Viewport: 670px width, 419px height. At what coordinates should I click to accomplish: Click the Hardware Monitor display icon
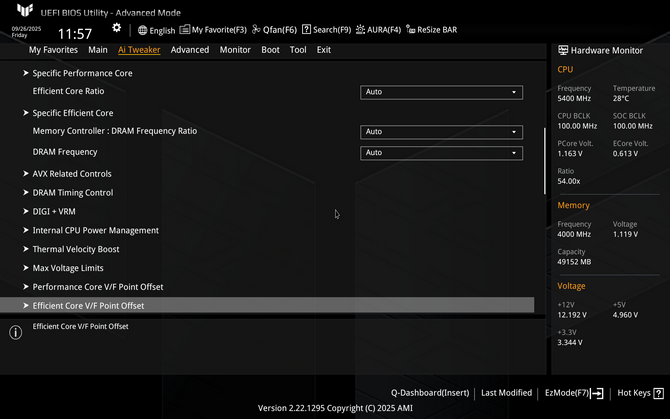pos(563,50)
